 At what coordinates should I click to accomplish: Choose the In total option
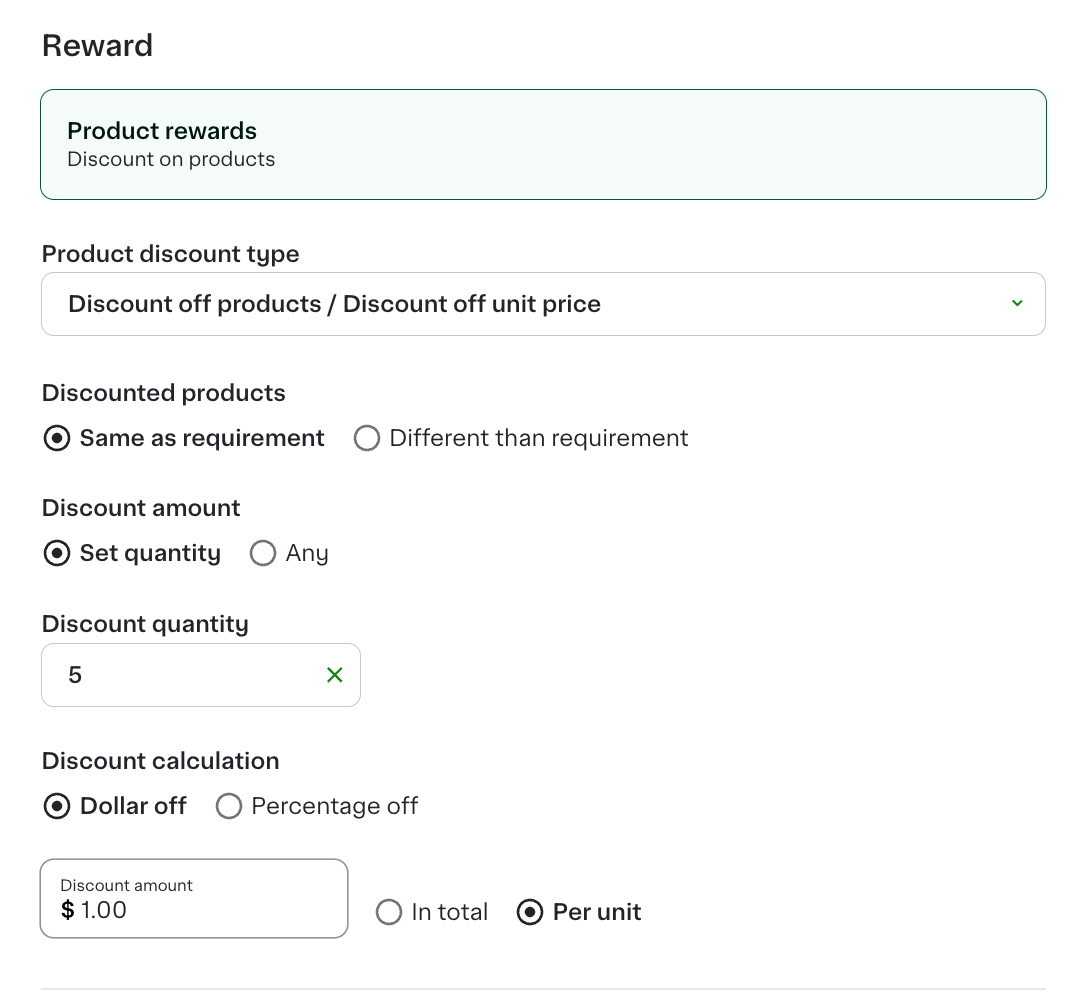coord(389,912)
